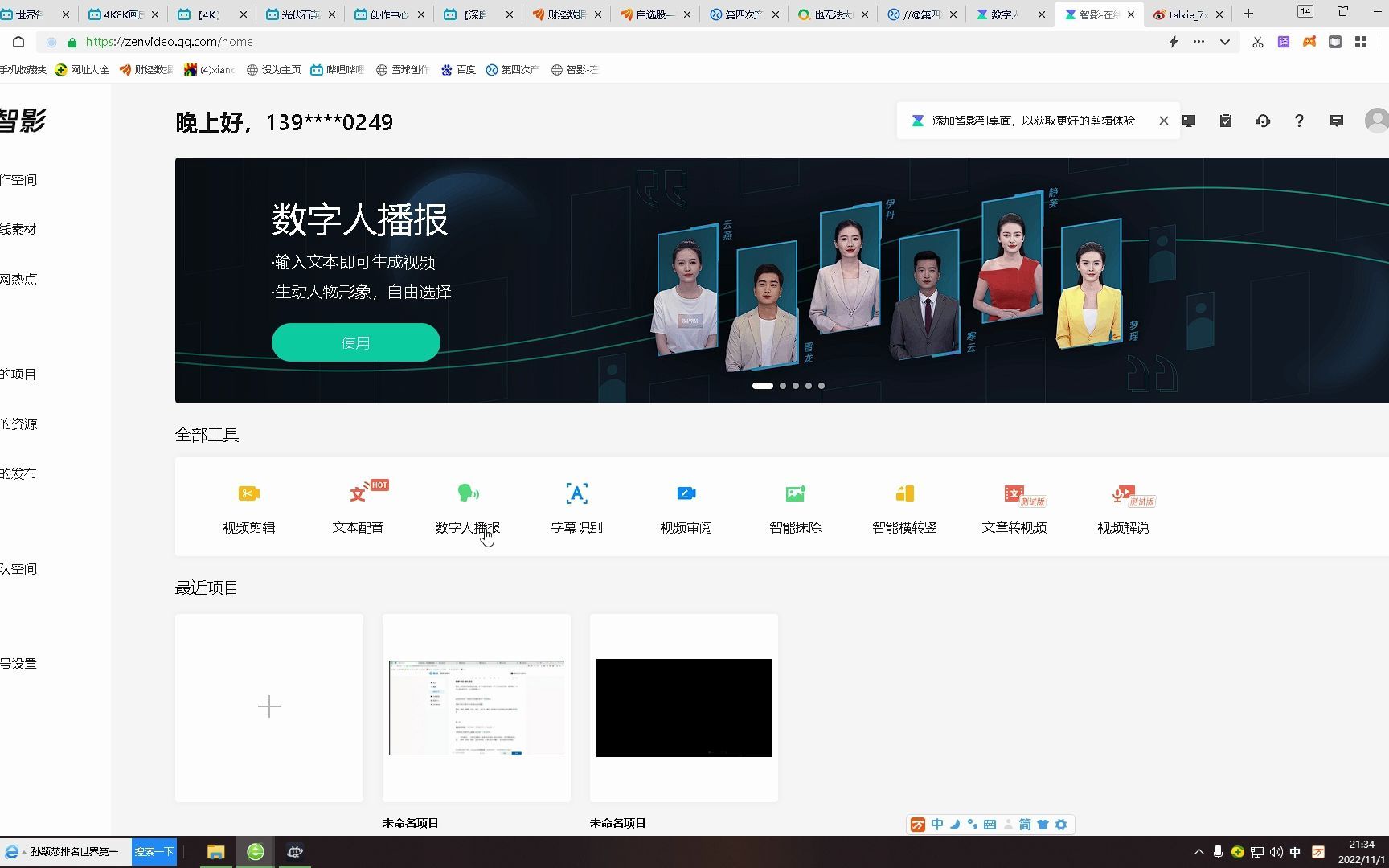
Task: Open 我的资源 in the sidebar
Action: [x=18, y=424]
